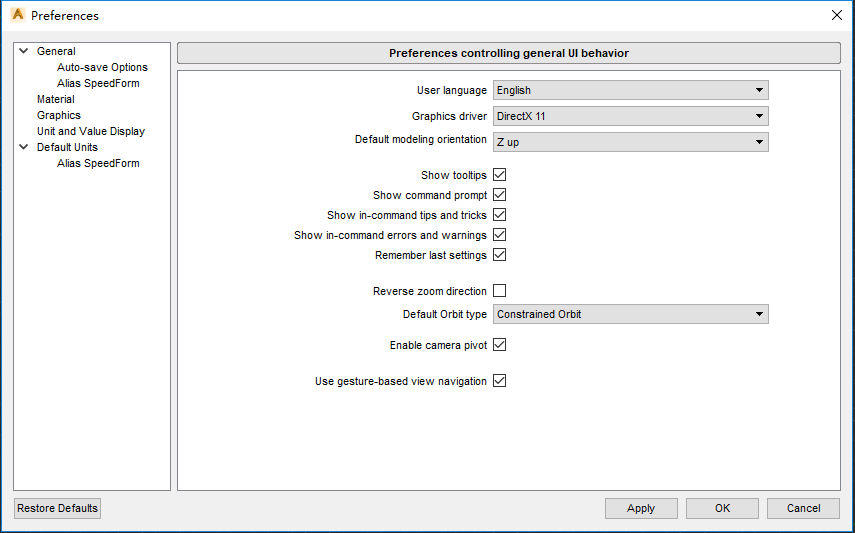Collapse the Default Units tree node
The width and height of the screenshot is (855, 533).
23,147
